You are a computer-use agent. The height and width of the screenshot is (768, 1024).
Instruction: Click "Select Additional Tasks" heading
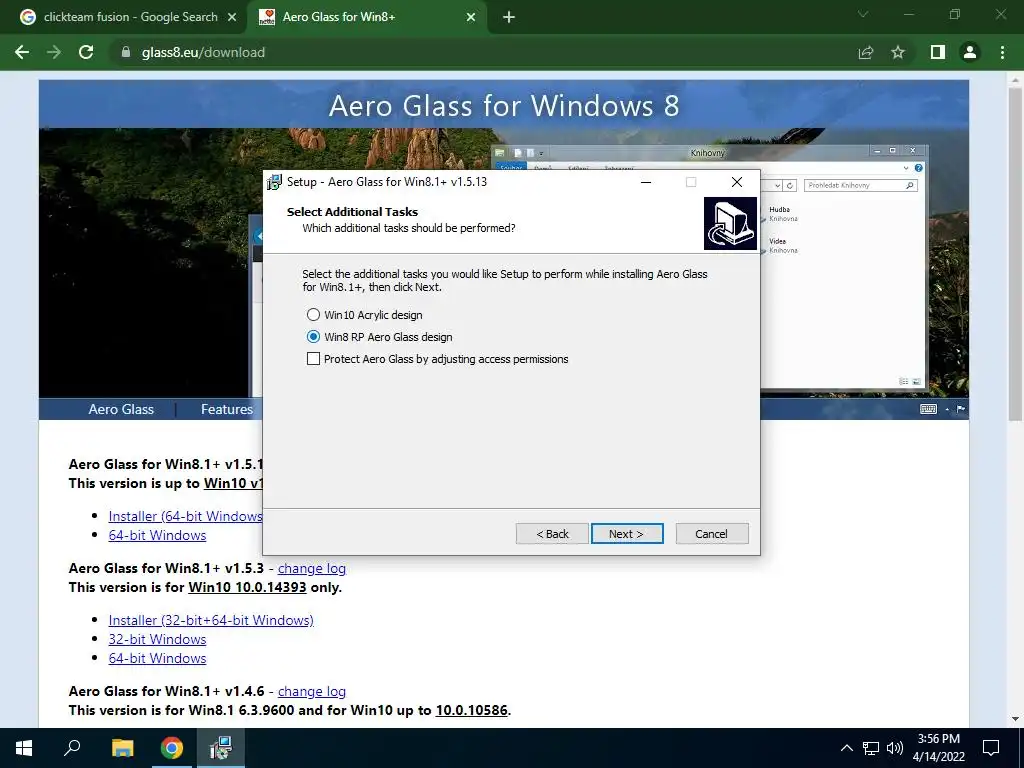coord(352,212)
